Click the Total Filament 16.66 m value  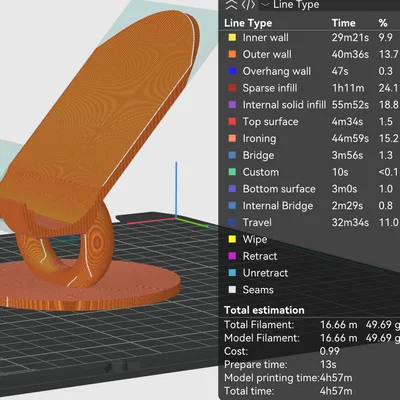pyautogui.click(x=338, y=324)
